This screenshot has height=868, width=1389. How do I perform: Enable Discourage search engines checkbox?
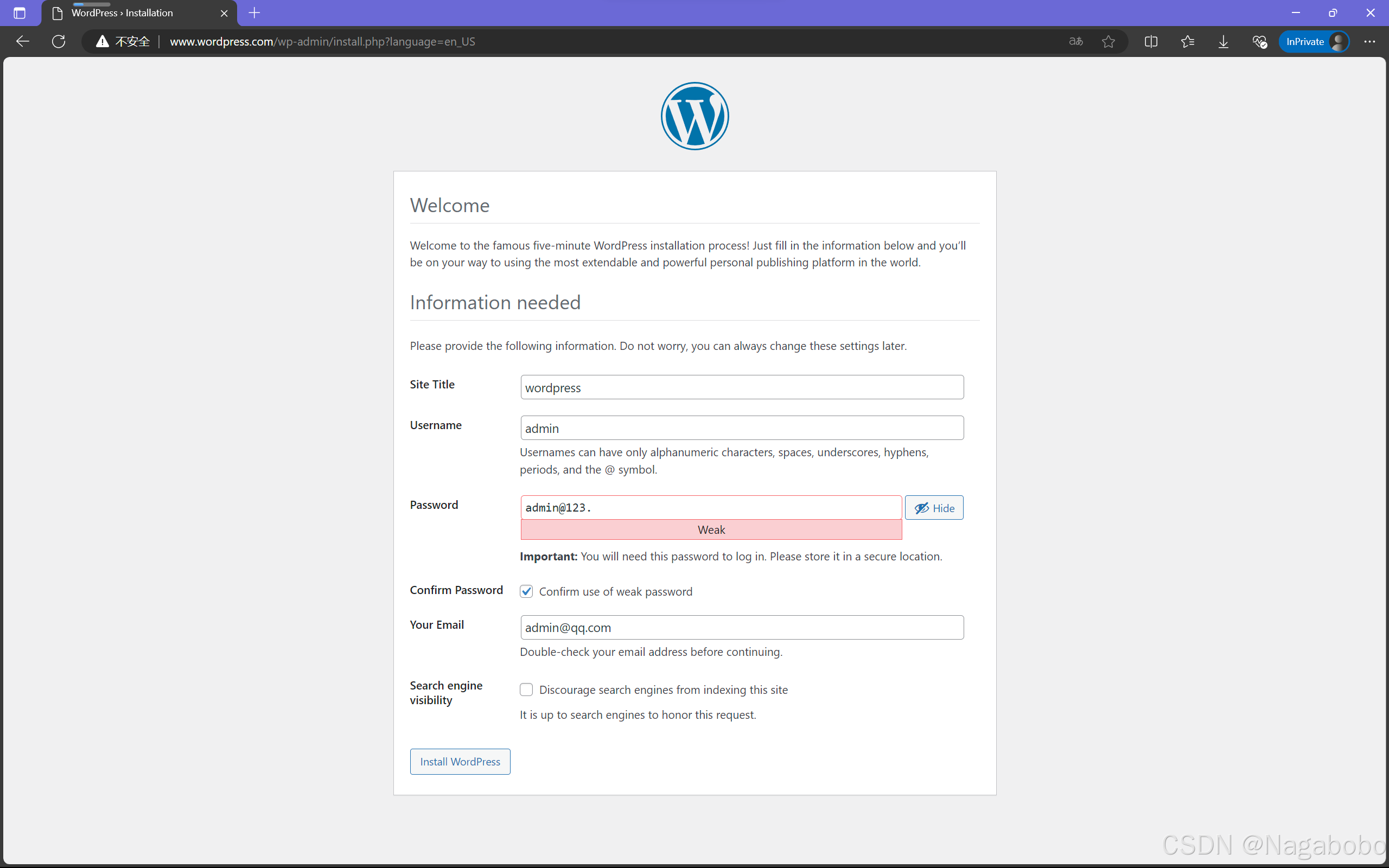pos(526,690)
